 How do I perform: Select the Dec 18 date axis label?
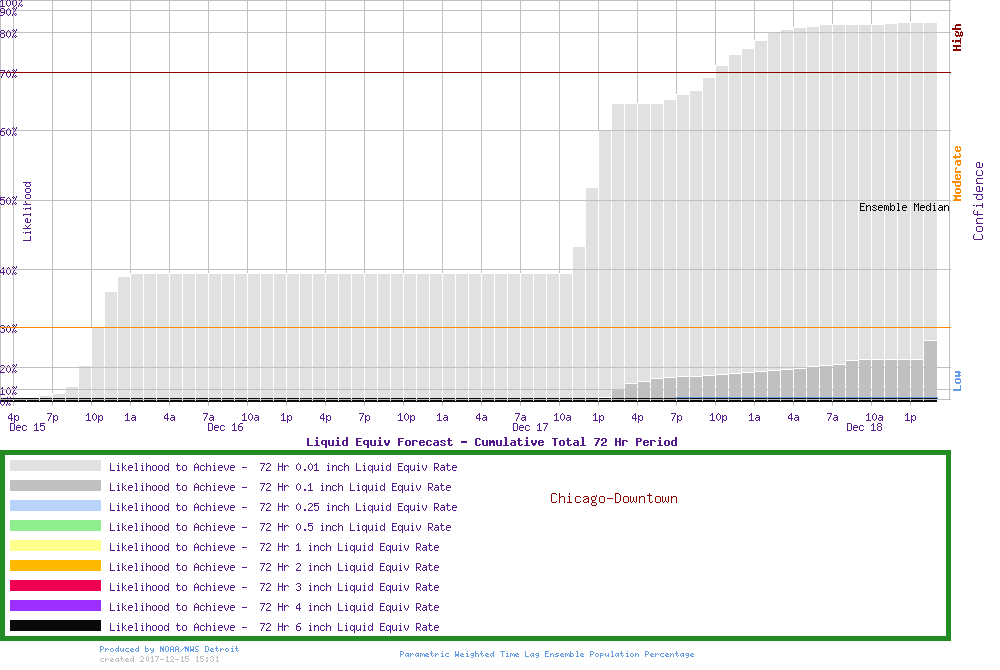coord(864,427)
